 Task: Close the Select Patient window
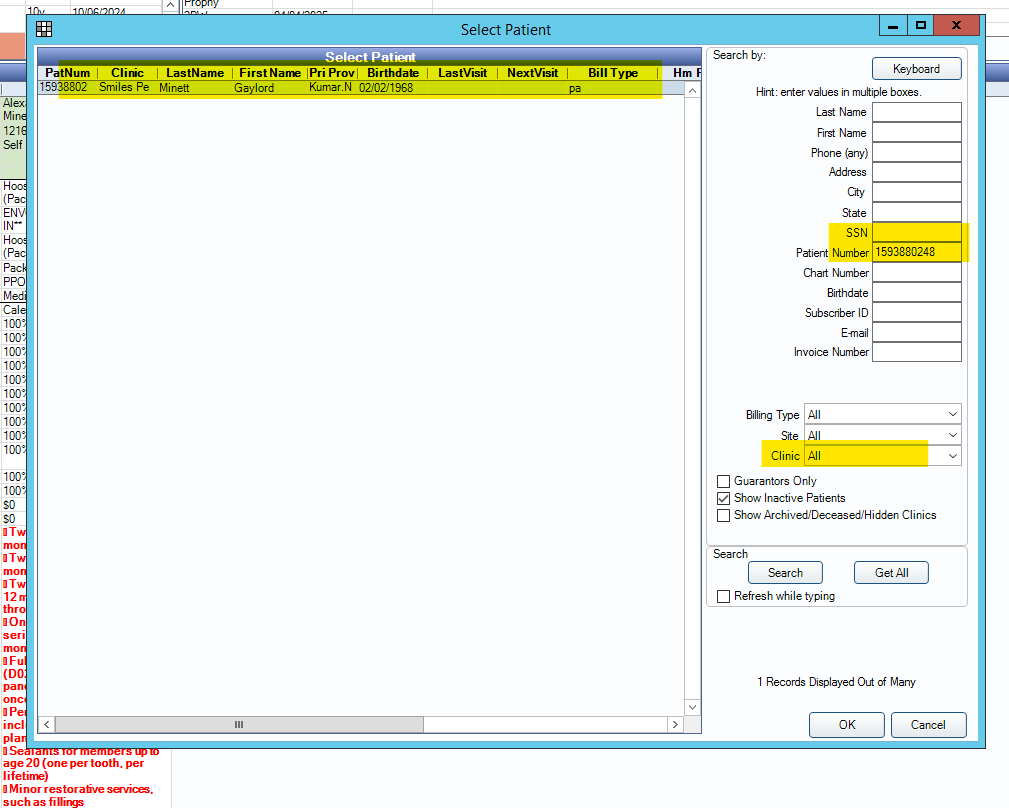click(x=956, y=26)
